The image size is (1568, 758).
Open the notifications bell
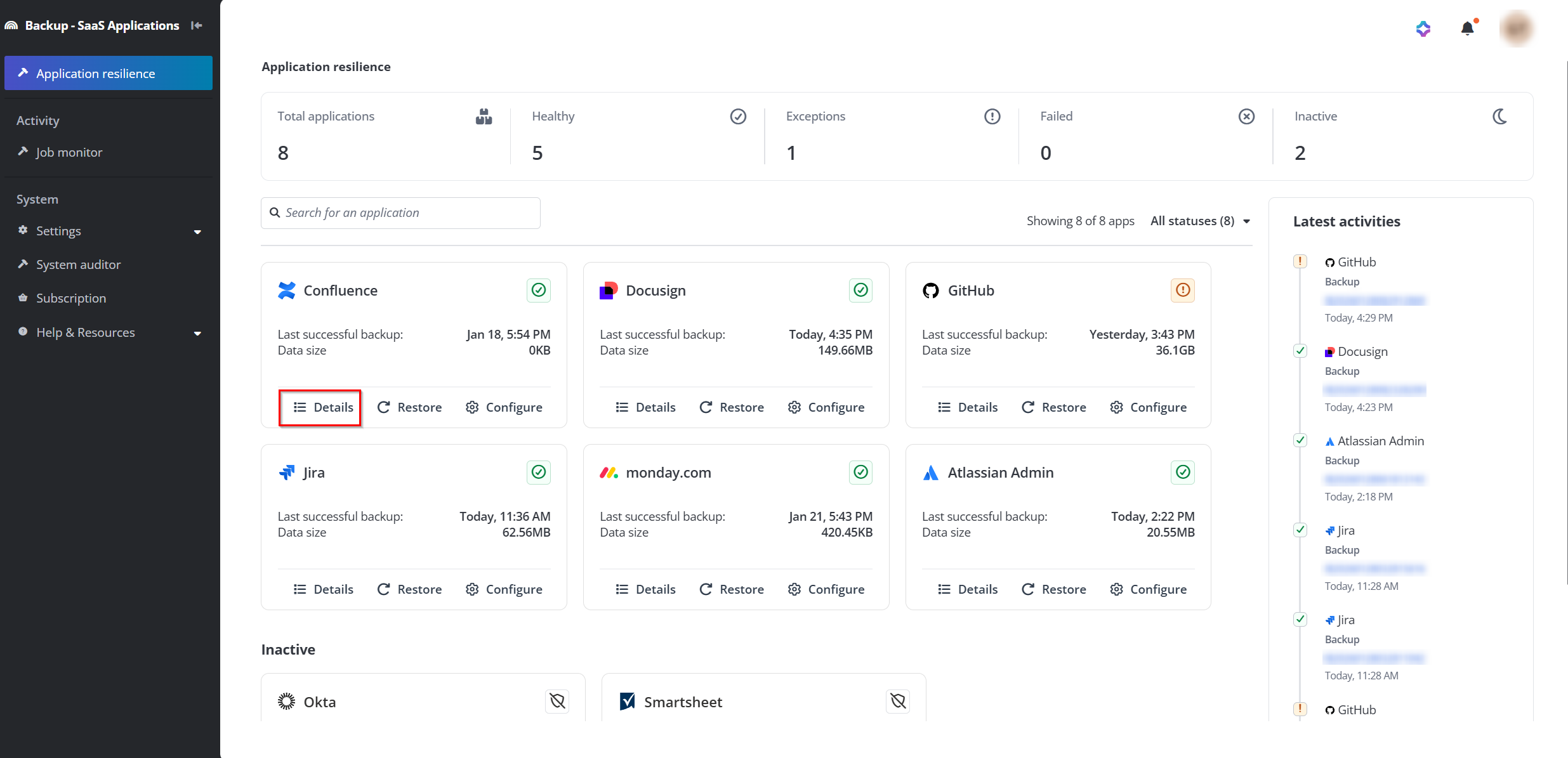[1468, 28]
